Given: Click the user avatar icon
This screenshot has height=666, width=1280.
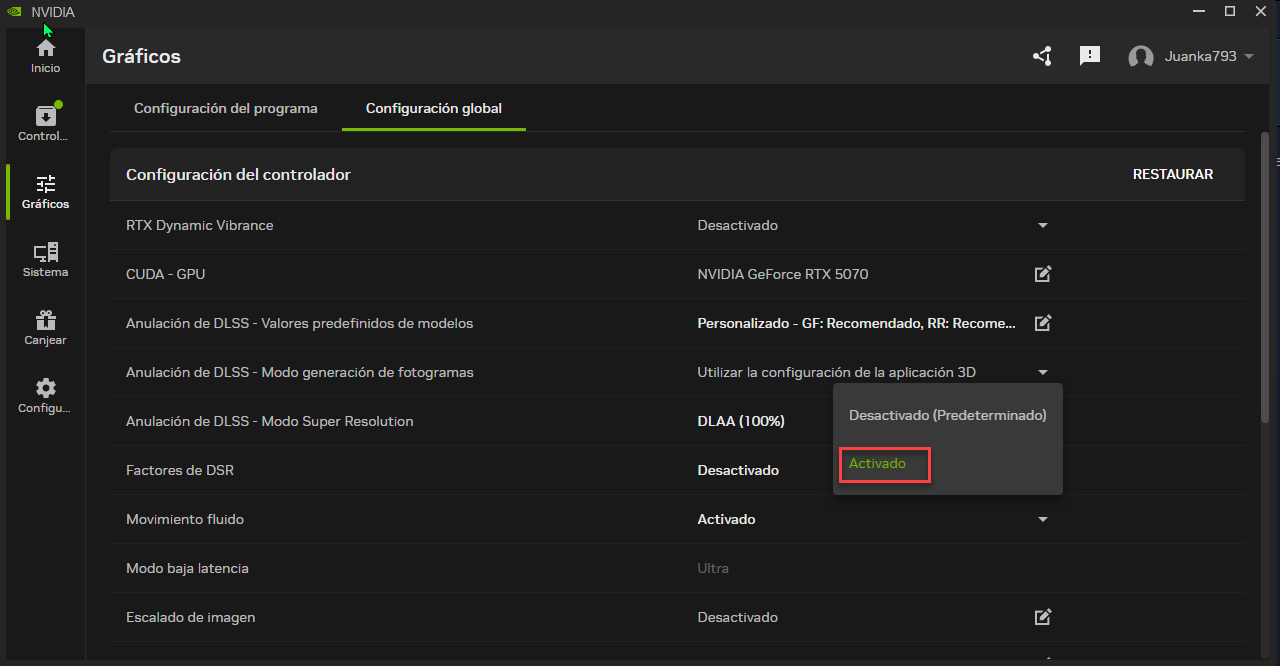Looking at the screenshot, I should pos(1141,57).
